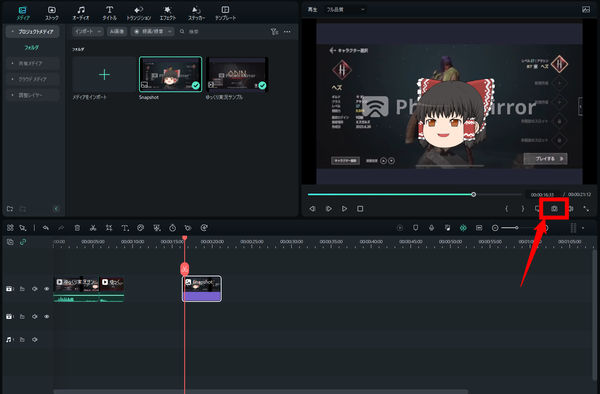Play frame-by-frame forward in preview
The width and height of the screenshot is (600, 394).
[x=329, y=208]
